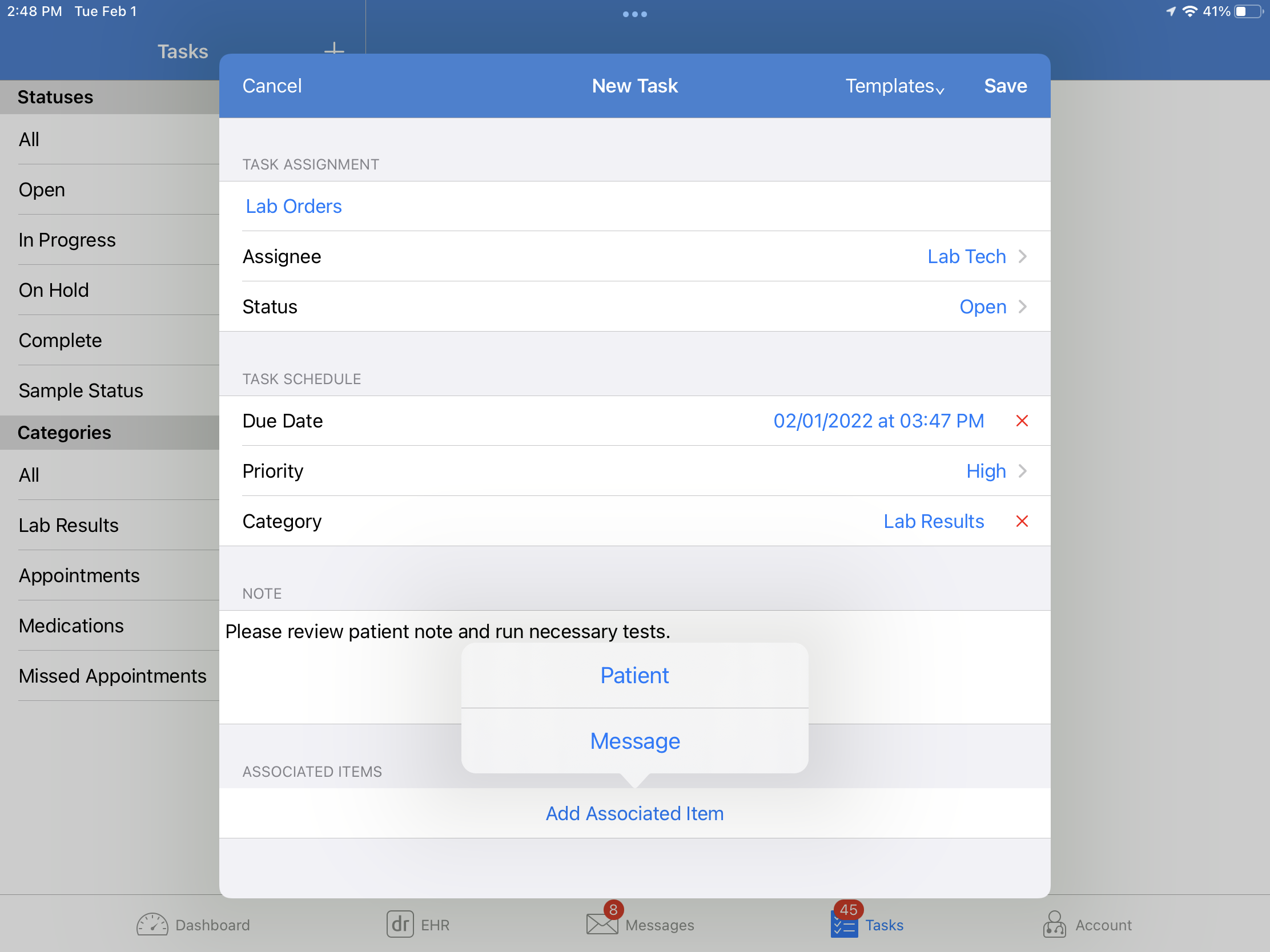The image size is (1270, 952).
Task: Tap Cancel to discard new task
Action: tap(273, 86)
